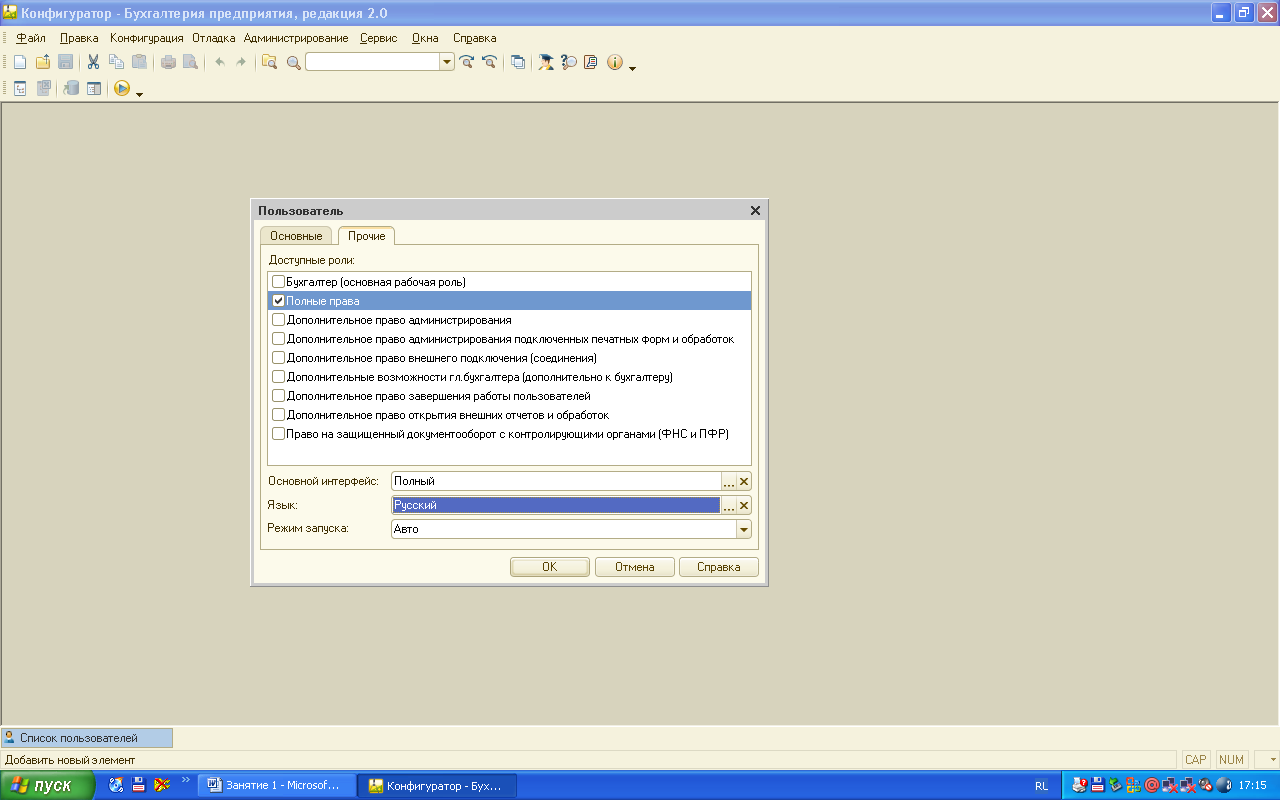The image size is (1280, 800).
Task: Open the Справка menu
Action: 475,38
